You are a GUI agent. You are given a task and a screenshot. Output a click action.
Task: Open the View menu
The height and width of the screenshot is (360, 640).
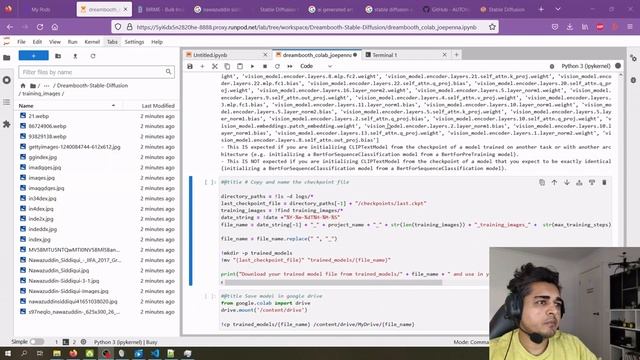pos(55,42)
